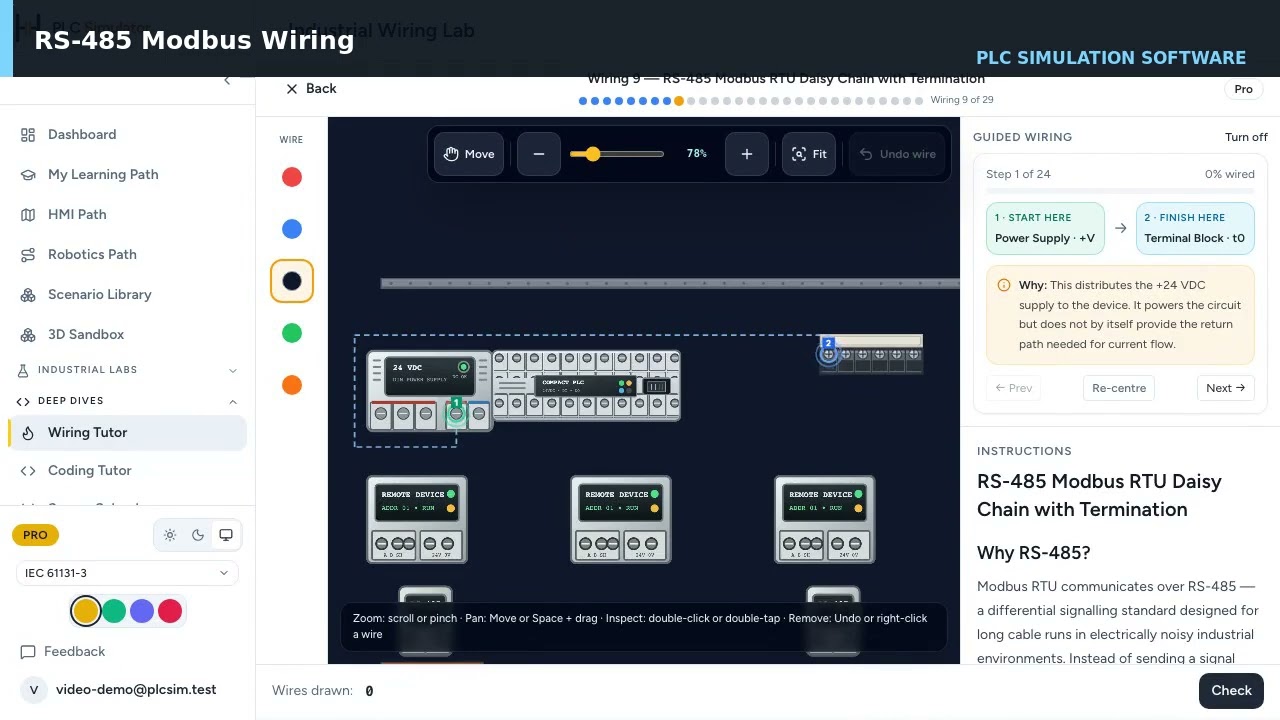
Task: Collapse the sidebar with the chevron
Action: 227,80
